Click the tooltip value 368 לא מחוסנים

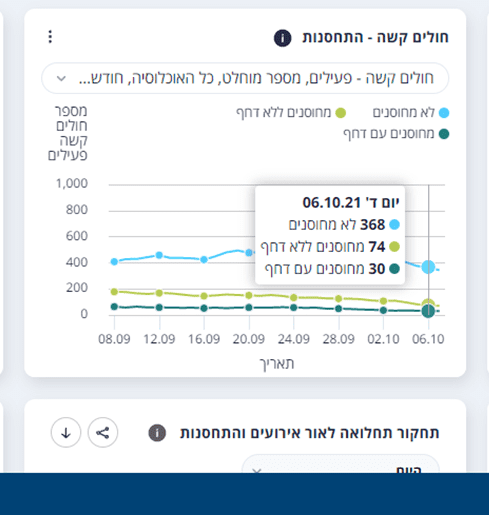click(344, 225)
